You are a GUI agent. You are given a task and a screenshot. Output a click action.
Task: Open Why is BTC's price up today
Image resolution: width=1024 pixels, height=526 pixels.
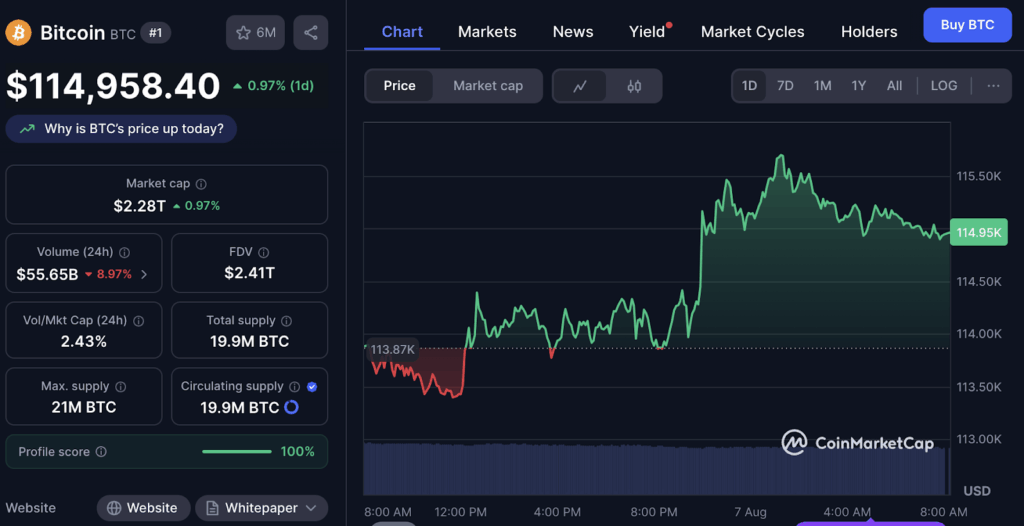121,129
